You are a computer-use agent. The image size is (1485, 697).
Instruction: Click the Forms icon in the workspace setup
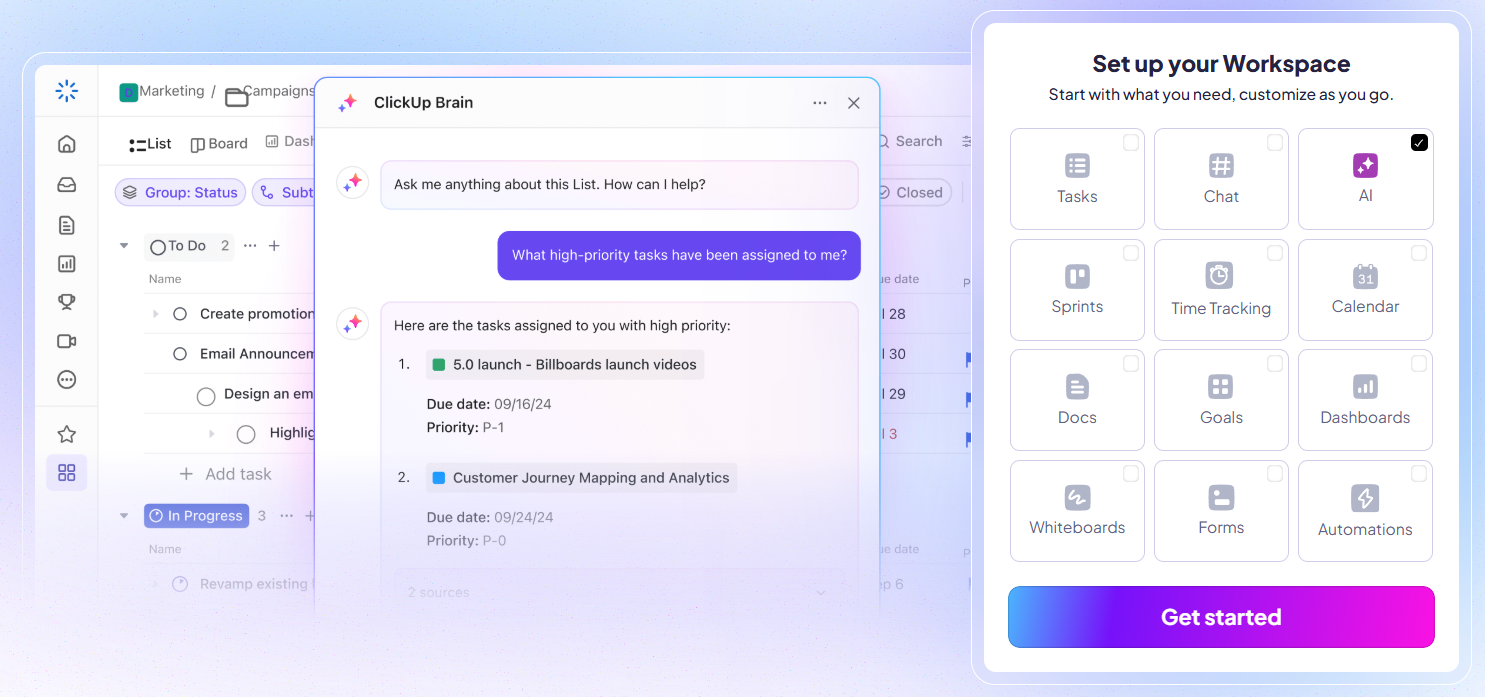(x=1221, y=497)
